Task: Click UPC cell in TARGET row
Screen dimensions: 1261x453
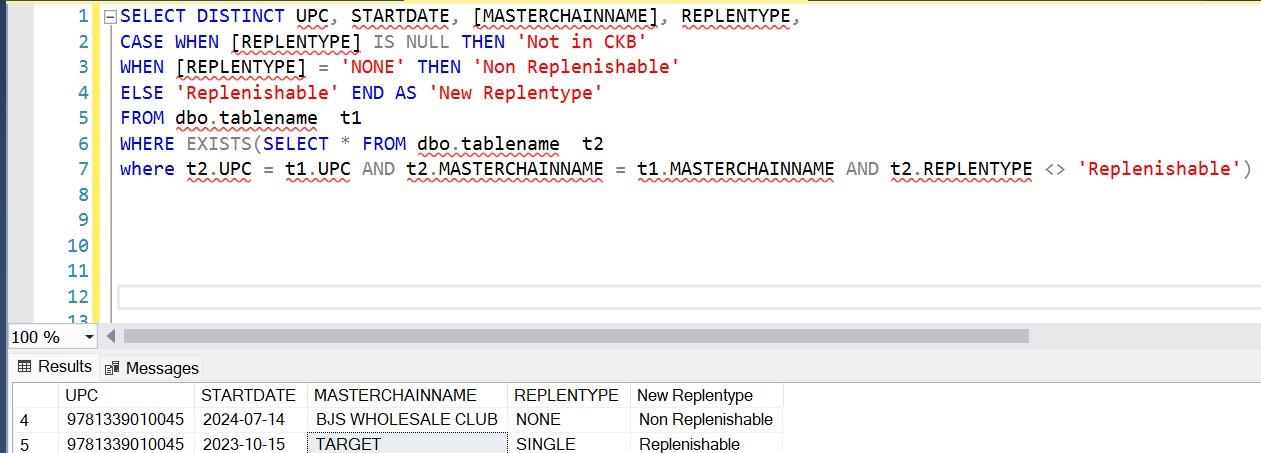Action: click(127, 443)
